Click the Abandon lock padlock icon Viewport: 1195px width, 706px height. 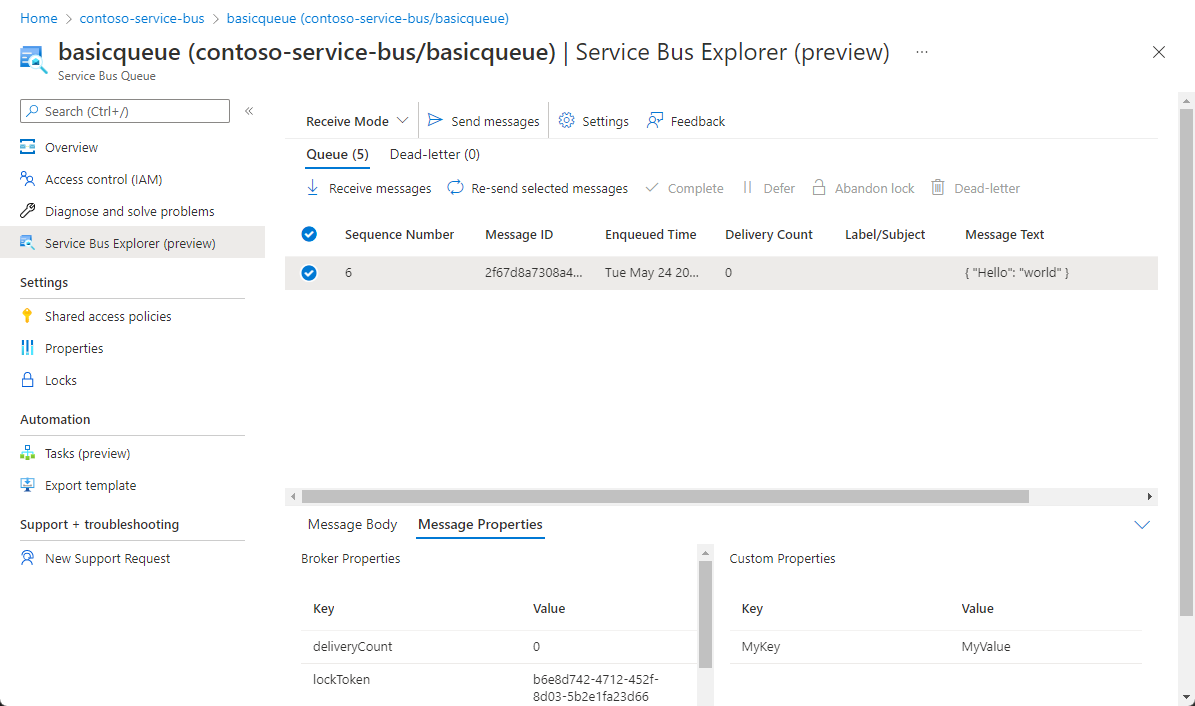819,188
